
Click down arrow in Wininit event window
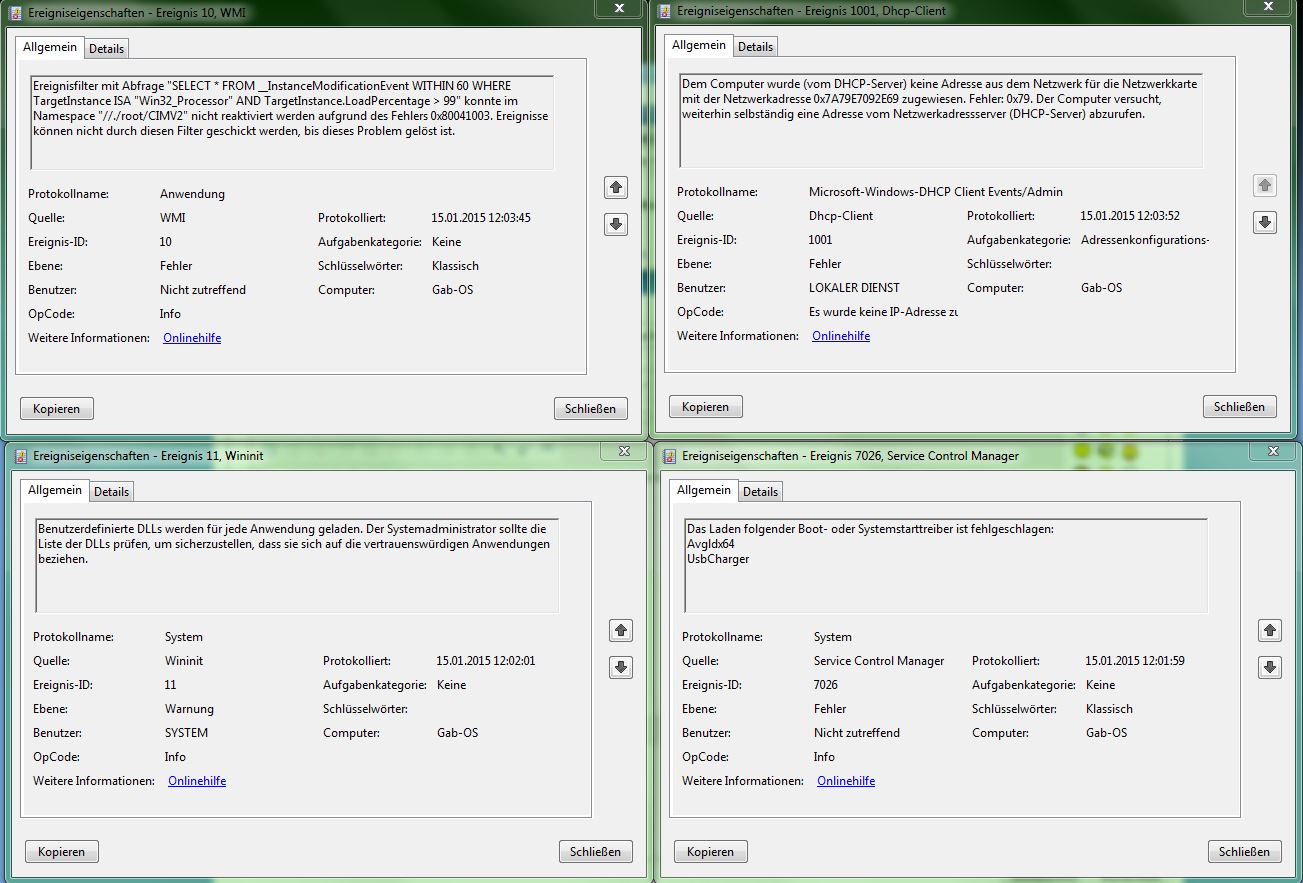621,667
